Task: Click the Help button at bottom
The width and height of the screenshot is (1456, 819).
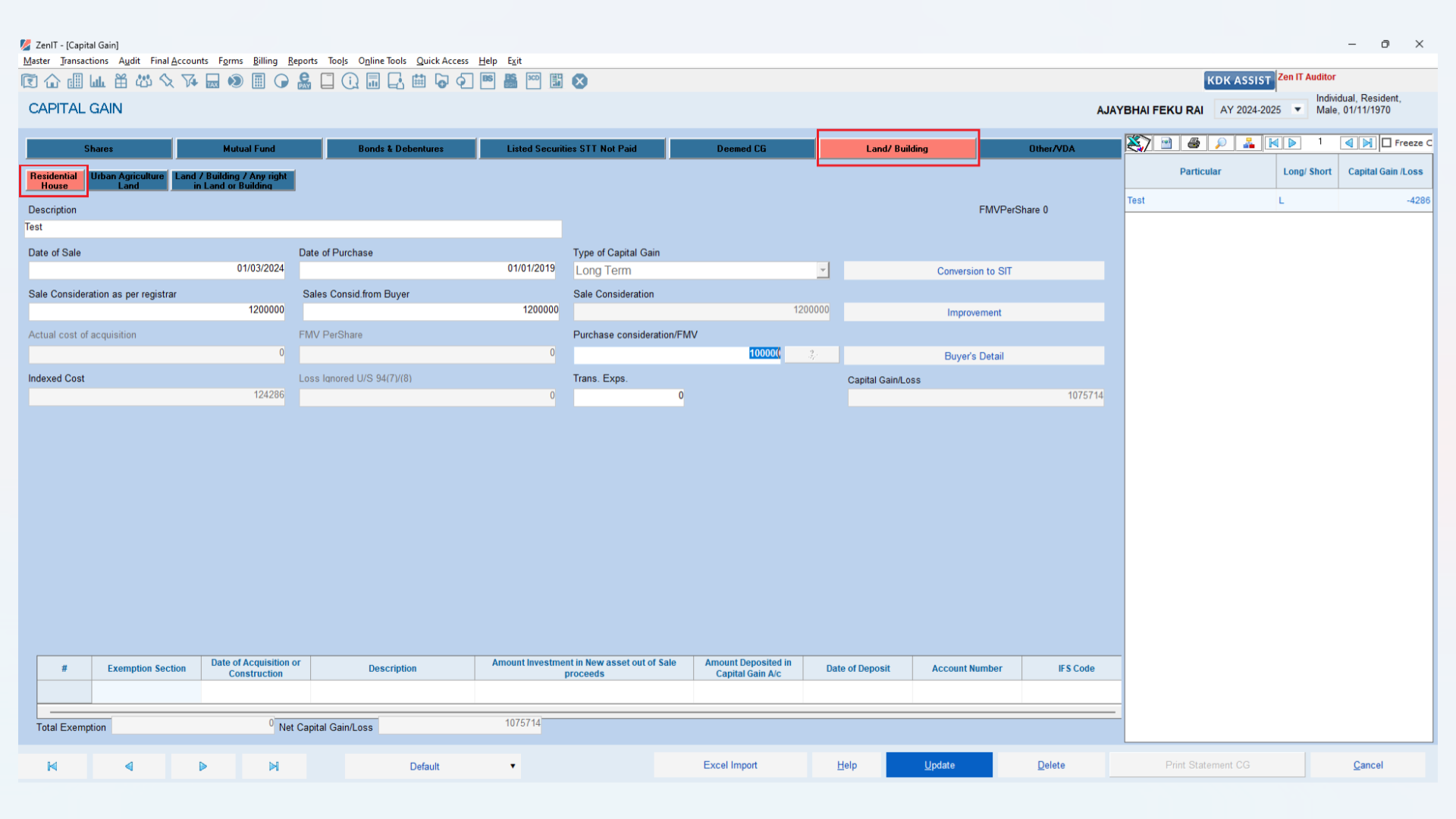Action: (x=846, y=765)
